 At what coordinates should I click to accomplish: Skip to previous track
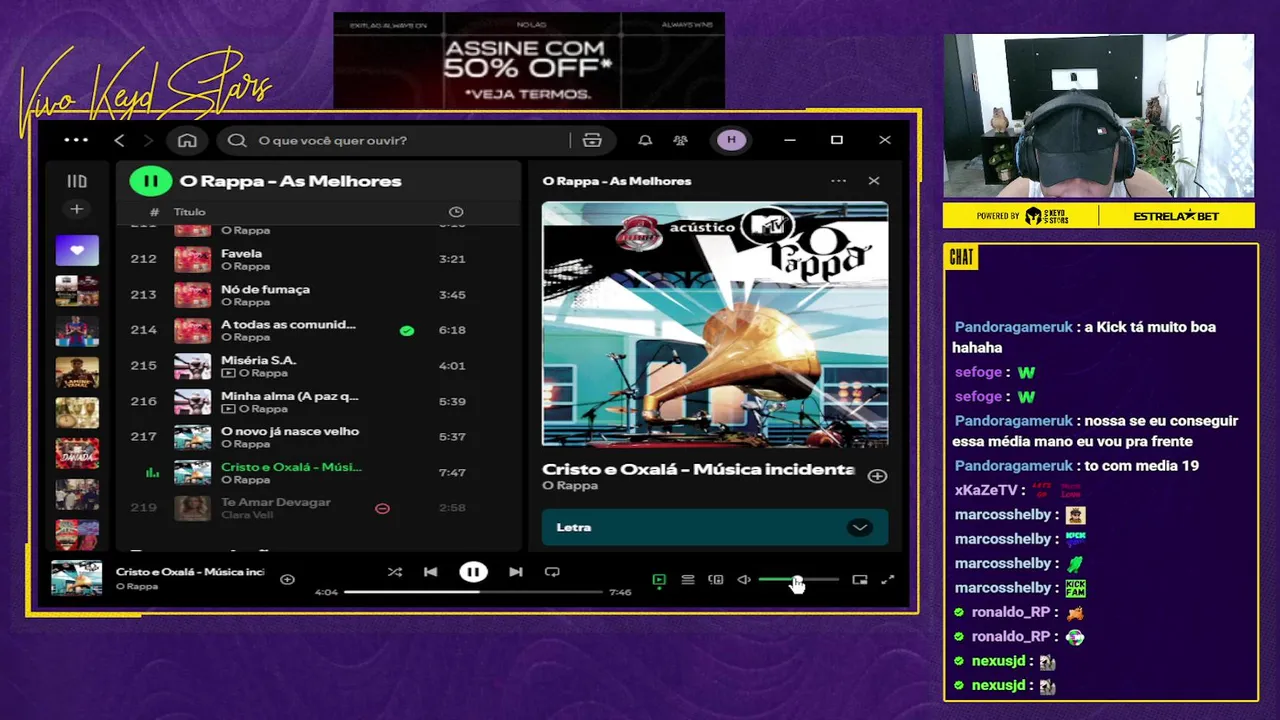click(x=430, y=572)
